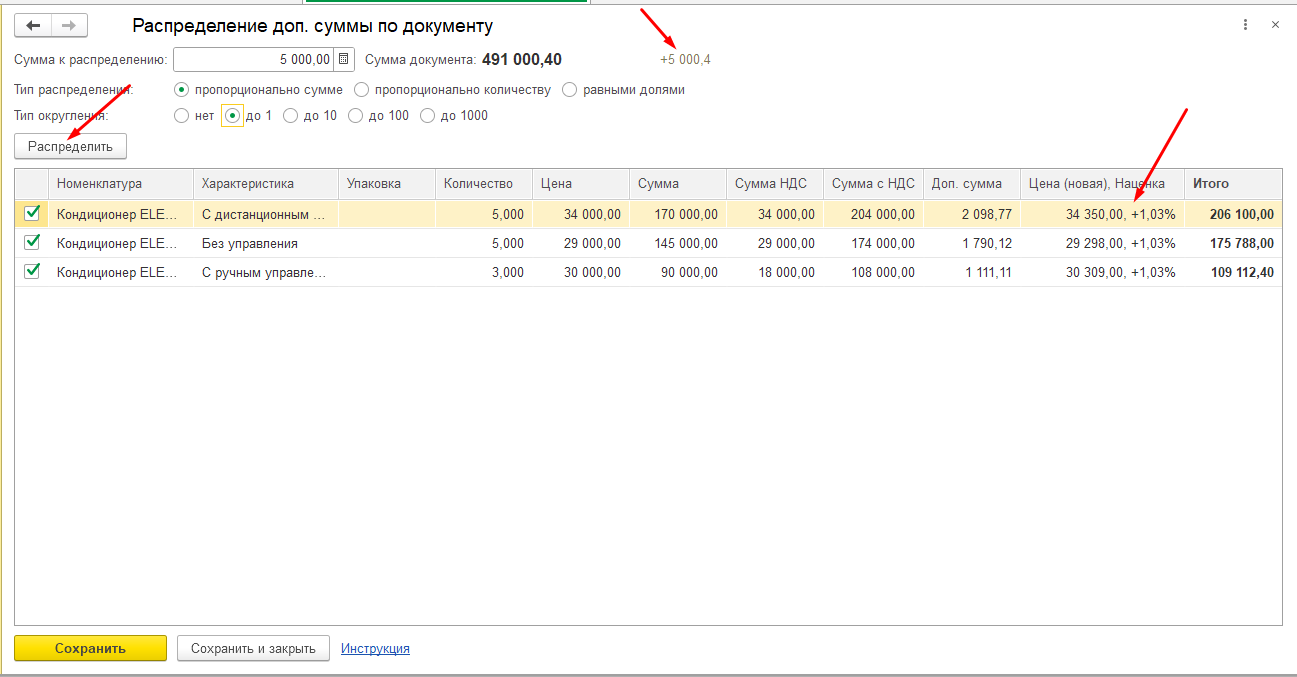Uncheck the 'С ручным управле...' row checkbox
Image resolution: width=1297 pixels, height=677 pixels.
32,271
